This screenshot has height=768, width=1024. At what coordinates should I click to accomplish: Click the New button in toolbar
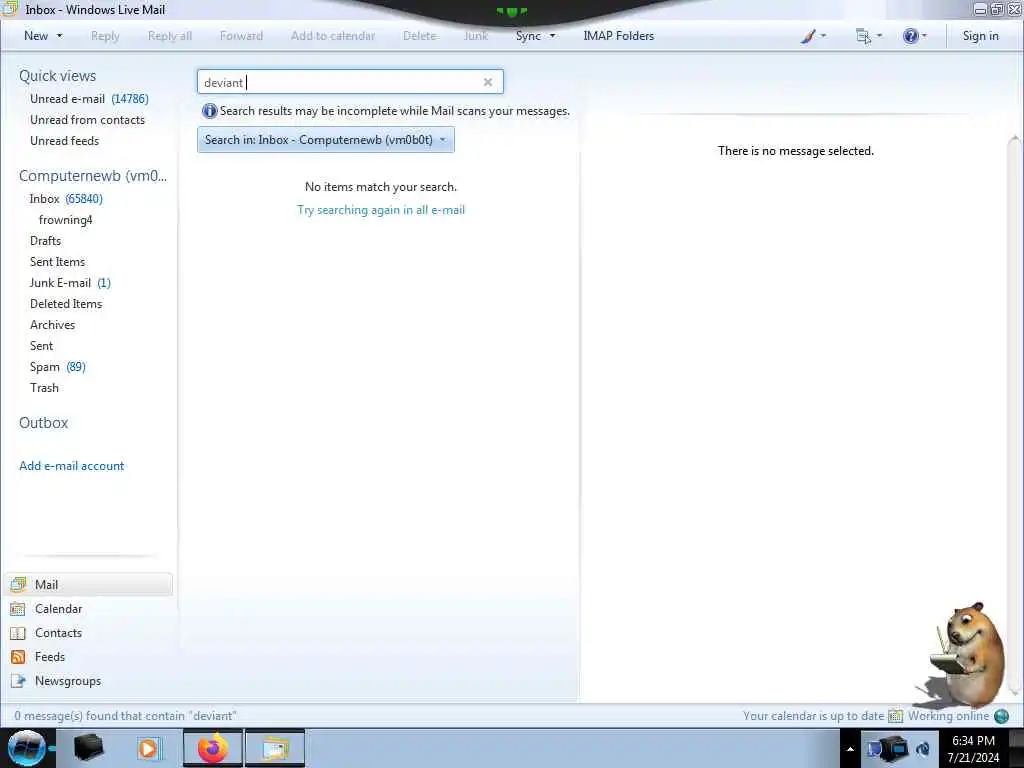[x=36, y=36]
